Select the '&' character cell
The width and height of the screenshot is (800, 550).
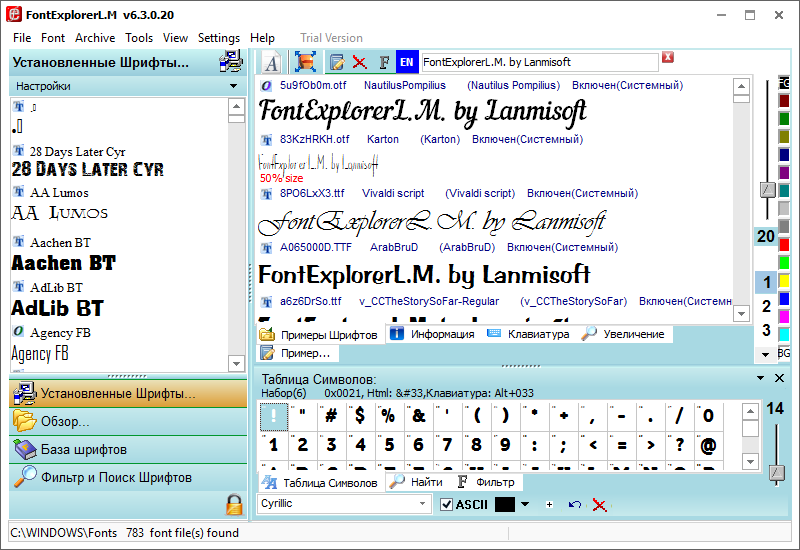[418, 416]
